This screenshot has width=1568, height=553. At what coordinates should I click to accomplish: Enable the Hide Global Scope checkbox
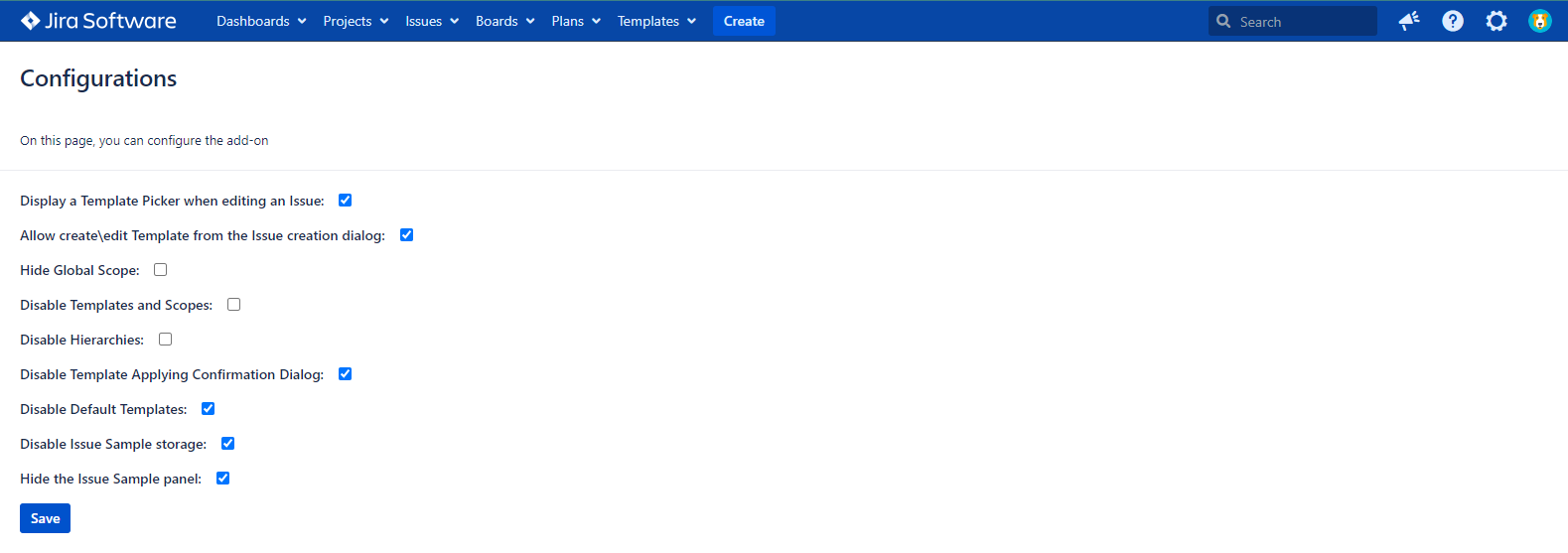[161, 270]
